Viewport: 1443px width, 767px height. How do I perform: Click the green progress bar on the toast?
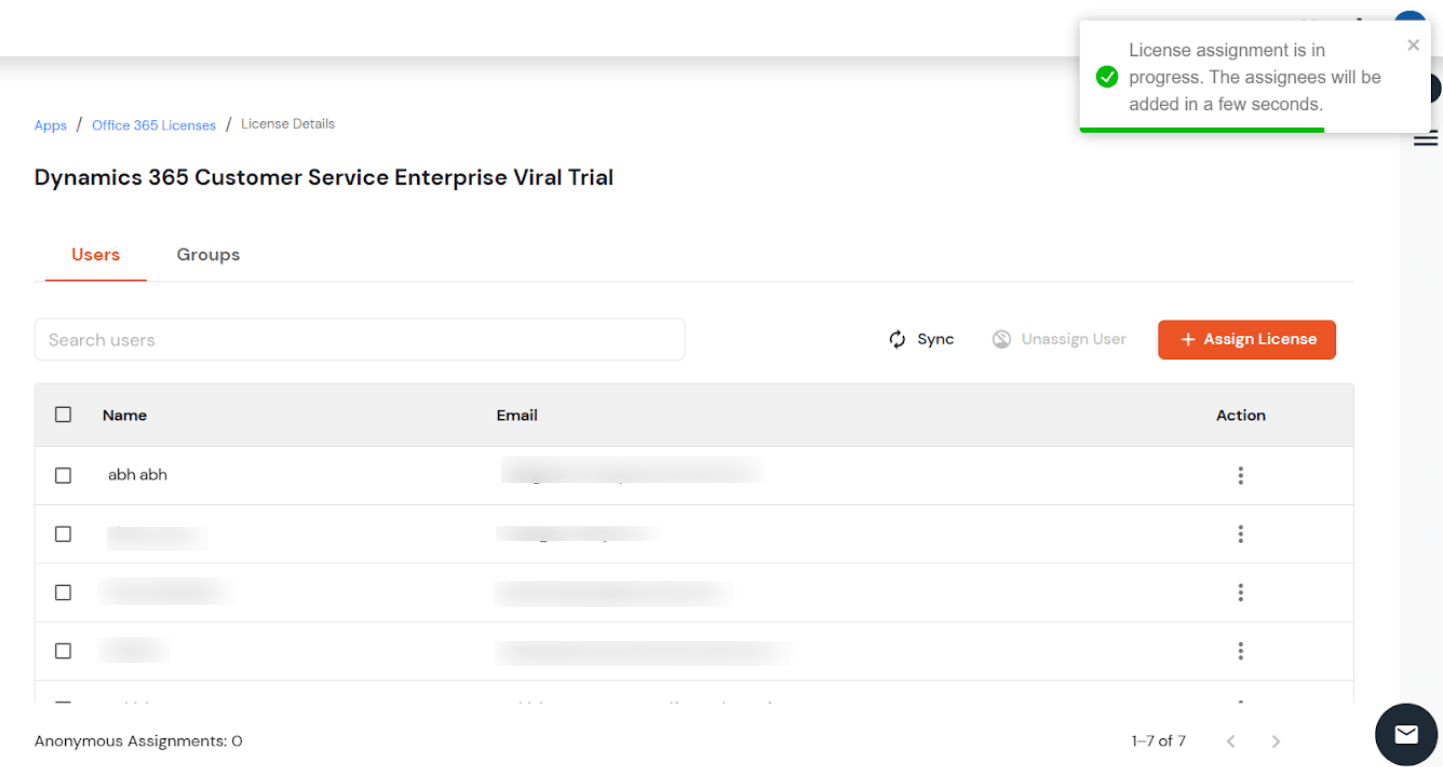(1200, 128)
